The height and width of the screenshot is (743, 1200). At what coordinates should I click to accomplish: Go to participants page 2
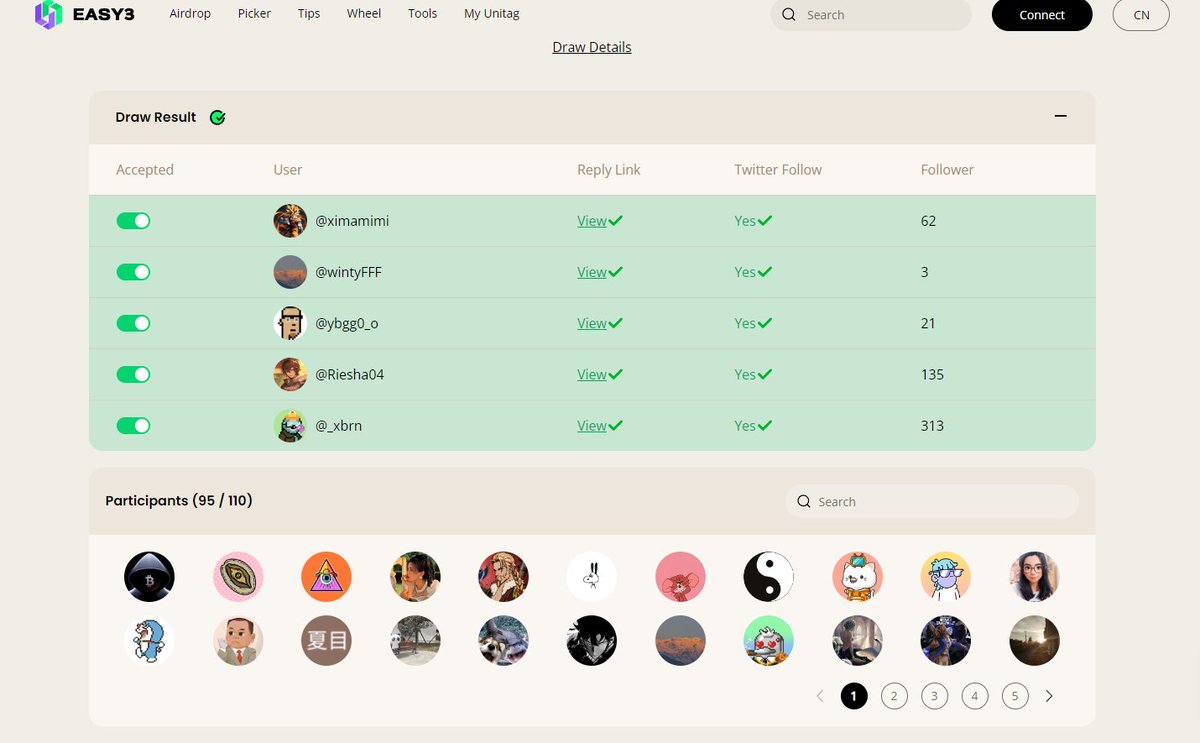click(894, 696)
